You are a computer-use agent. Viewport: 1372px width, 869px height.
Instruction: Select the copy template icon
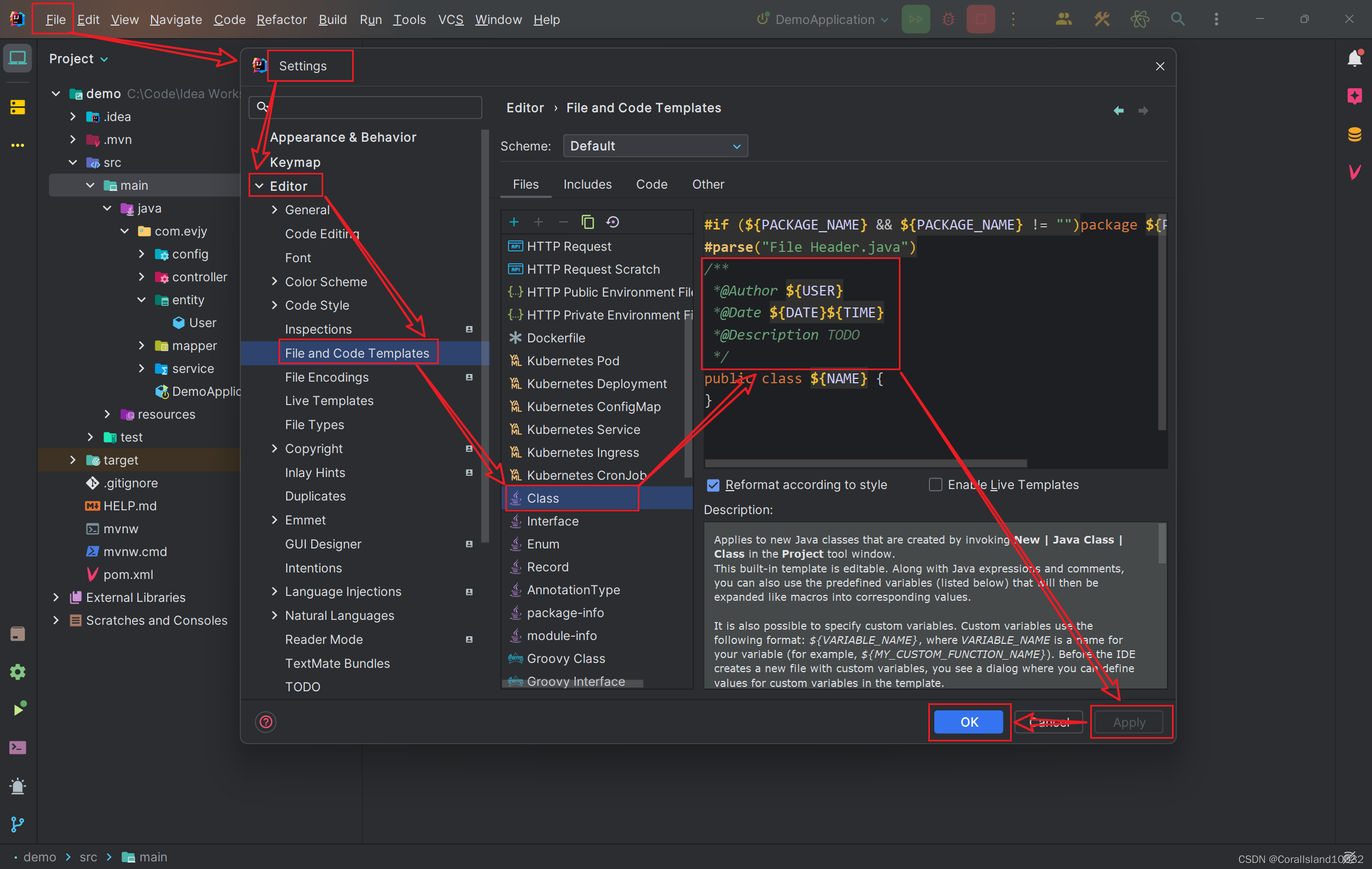pyautogui.click(x=587, y=222)
